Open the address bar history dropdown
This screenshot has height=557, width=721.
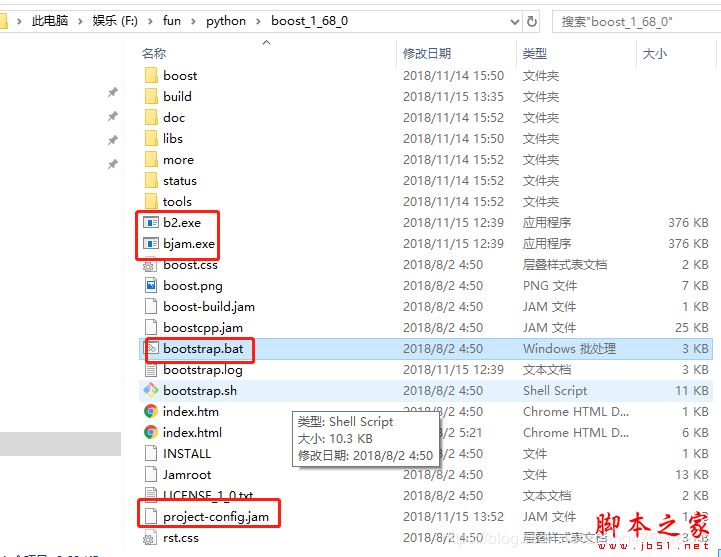coord(515,22)
